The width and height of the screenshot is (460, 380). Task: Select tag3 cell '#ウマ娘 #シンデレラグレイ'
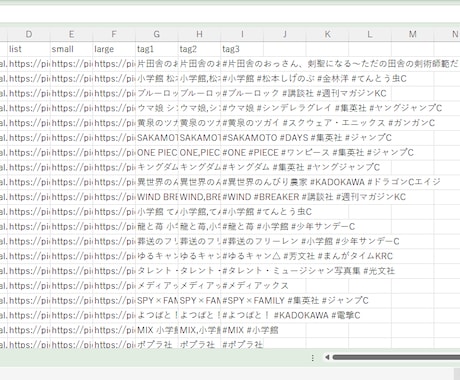click(242, 108)
